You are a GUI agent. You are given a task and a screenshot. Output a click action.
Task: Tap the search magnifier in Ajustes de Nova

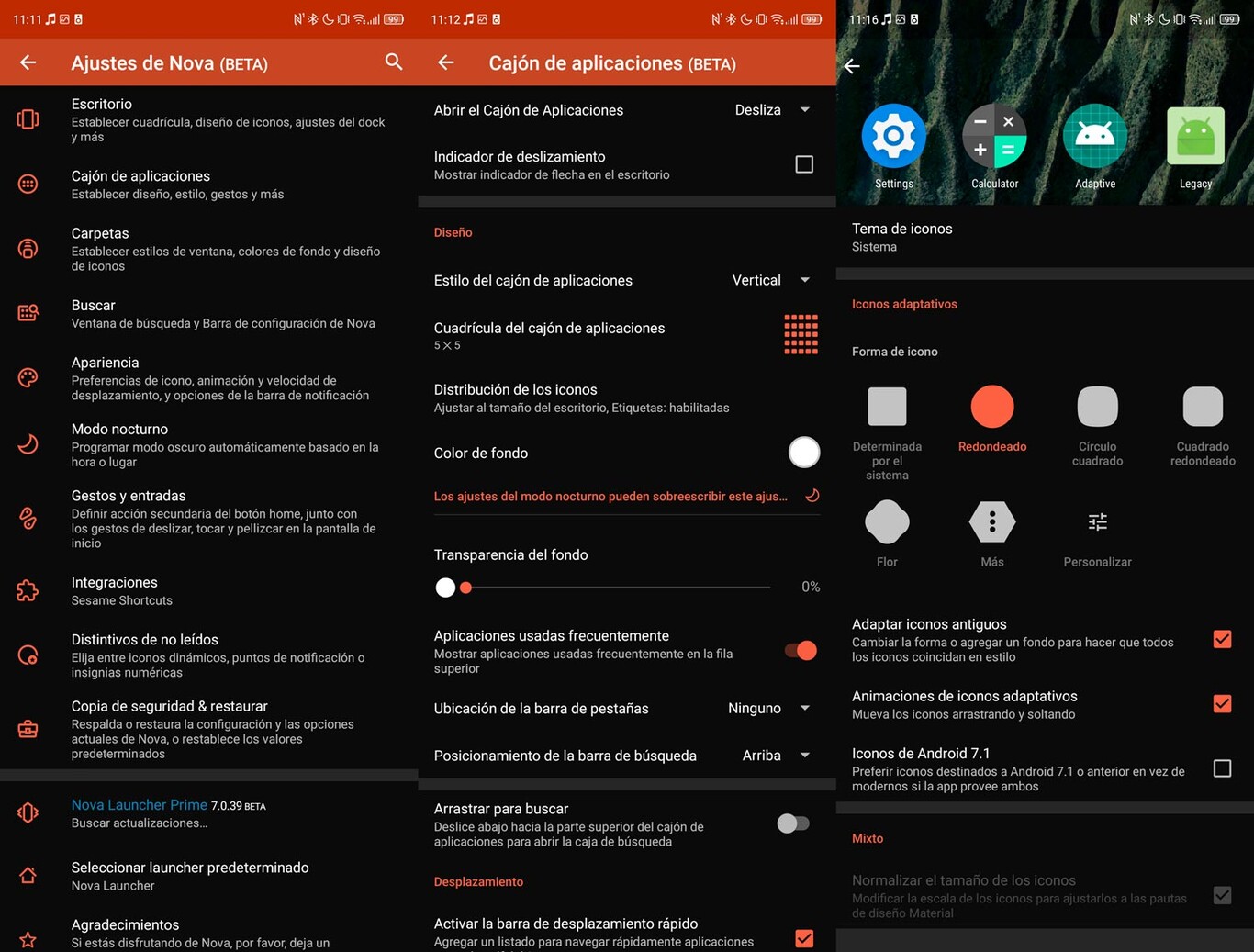click(x=394, y=62)
